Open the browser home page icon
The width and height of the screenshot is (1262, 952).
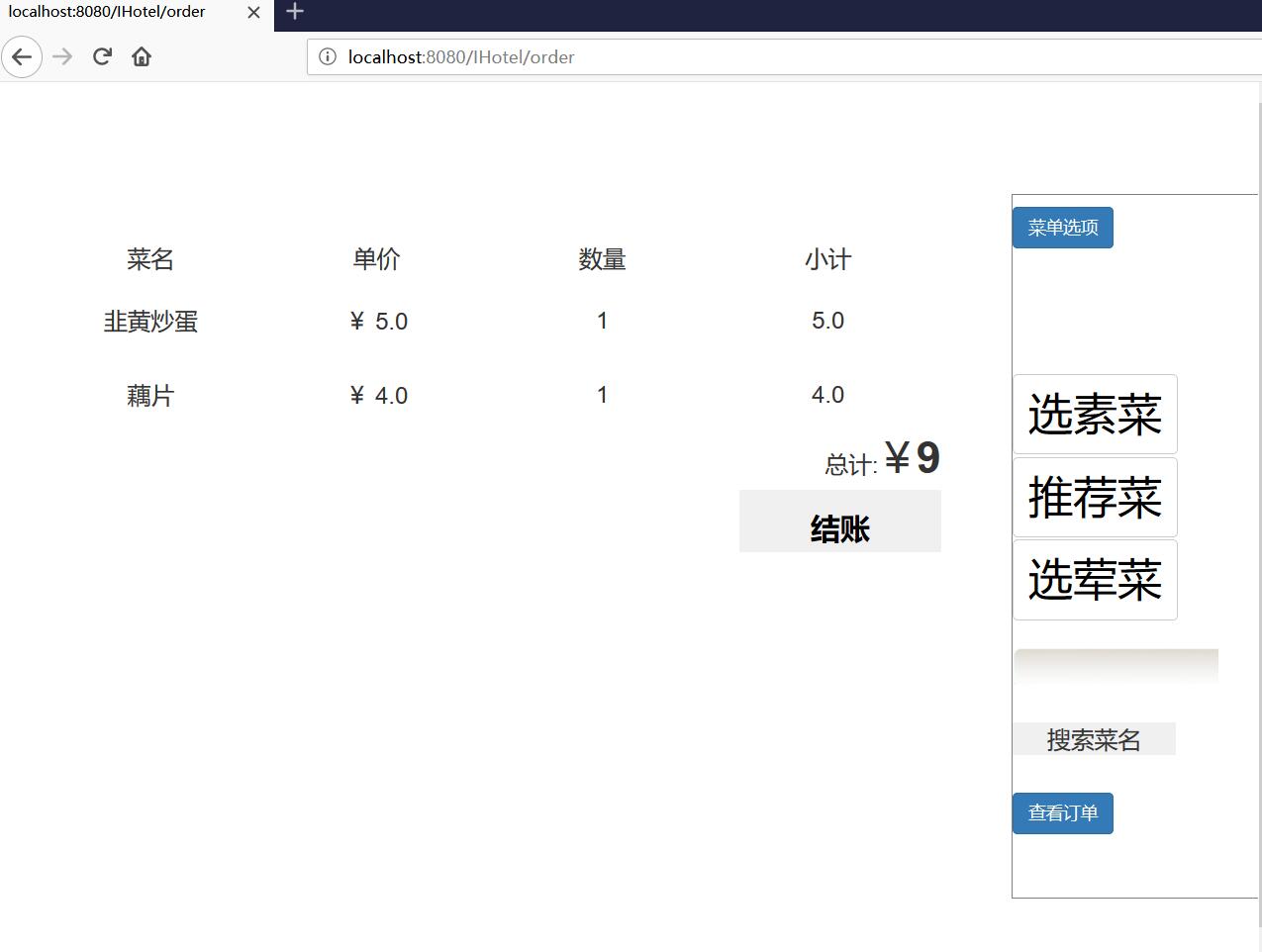pos(141,56)
